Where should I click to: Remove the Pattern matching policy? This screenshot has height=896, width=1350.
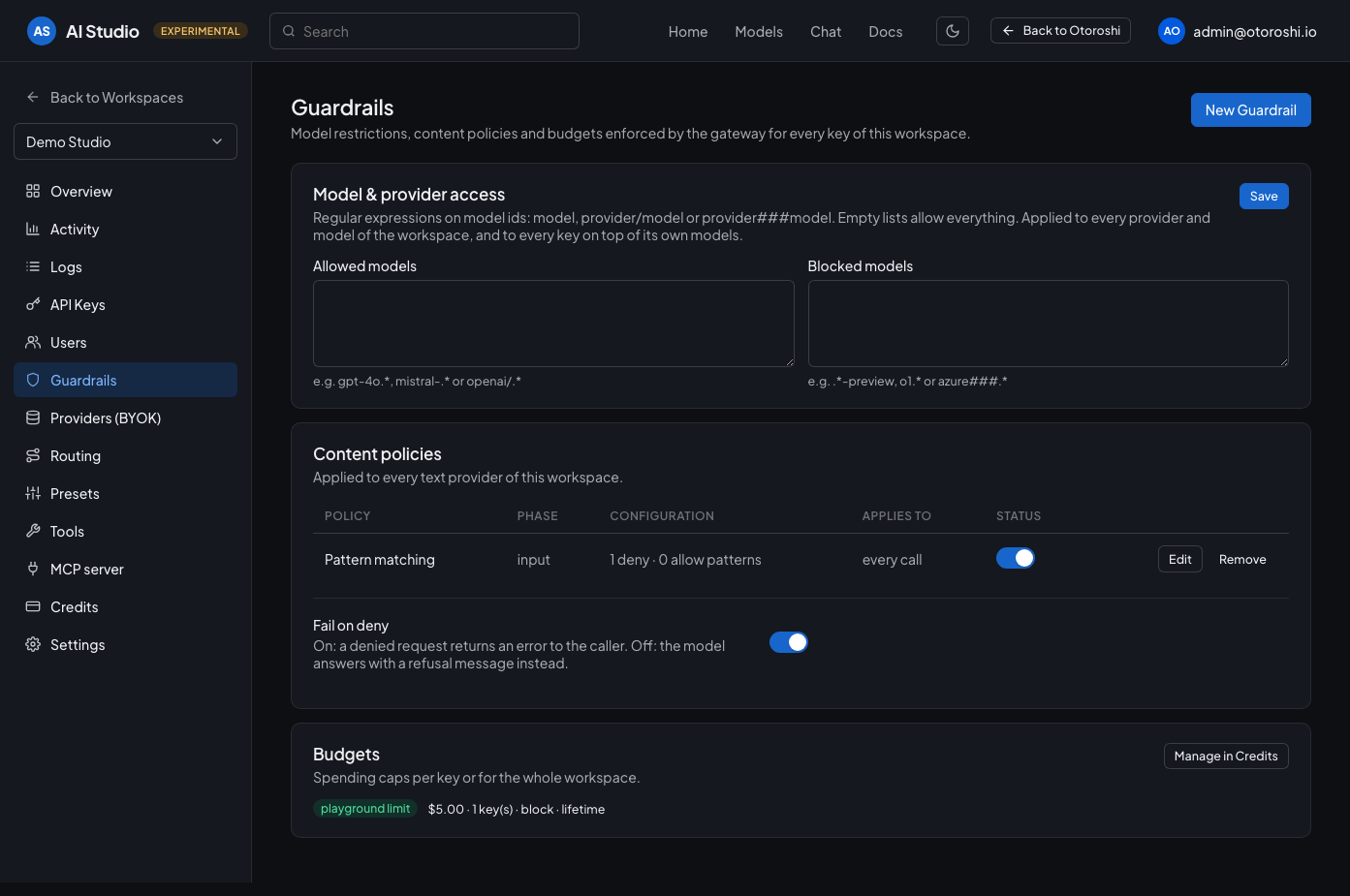coord(1242,559)
